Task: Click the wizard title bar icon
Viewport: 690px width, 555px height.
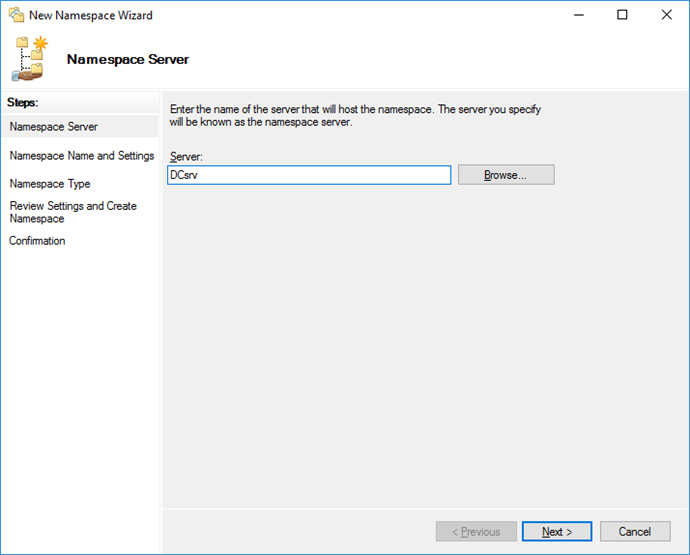Action: click(x=16, y=15)
